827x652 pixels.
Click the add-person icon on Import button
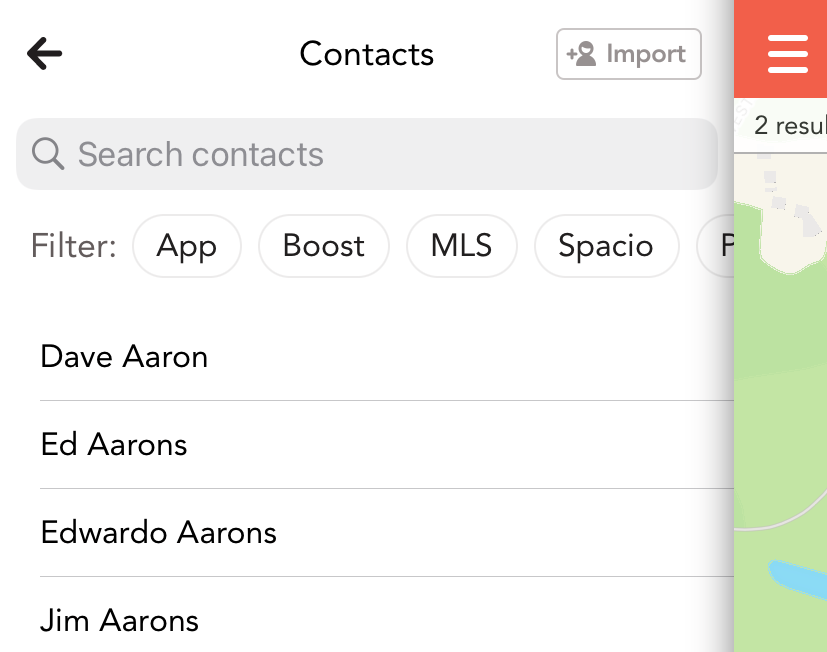pos(582,53)
